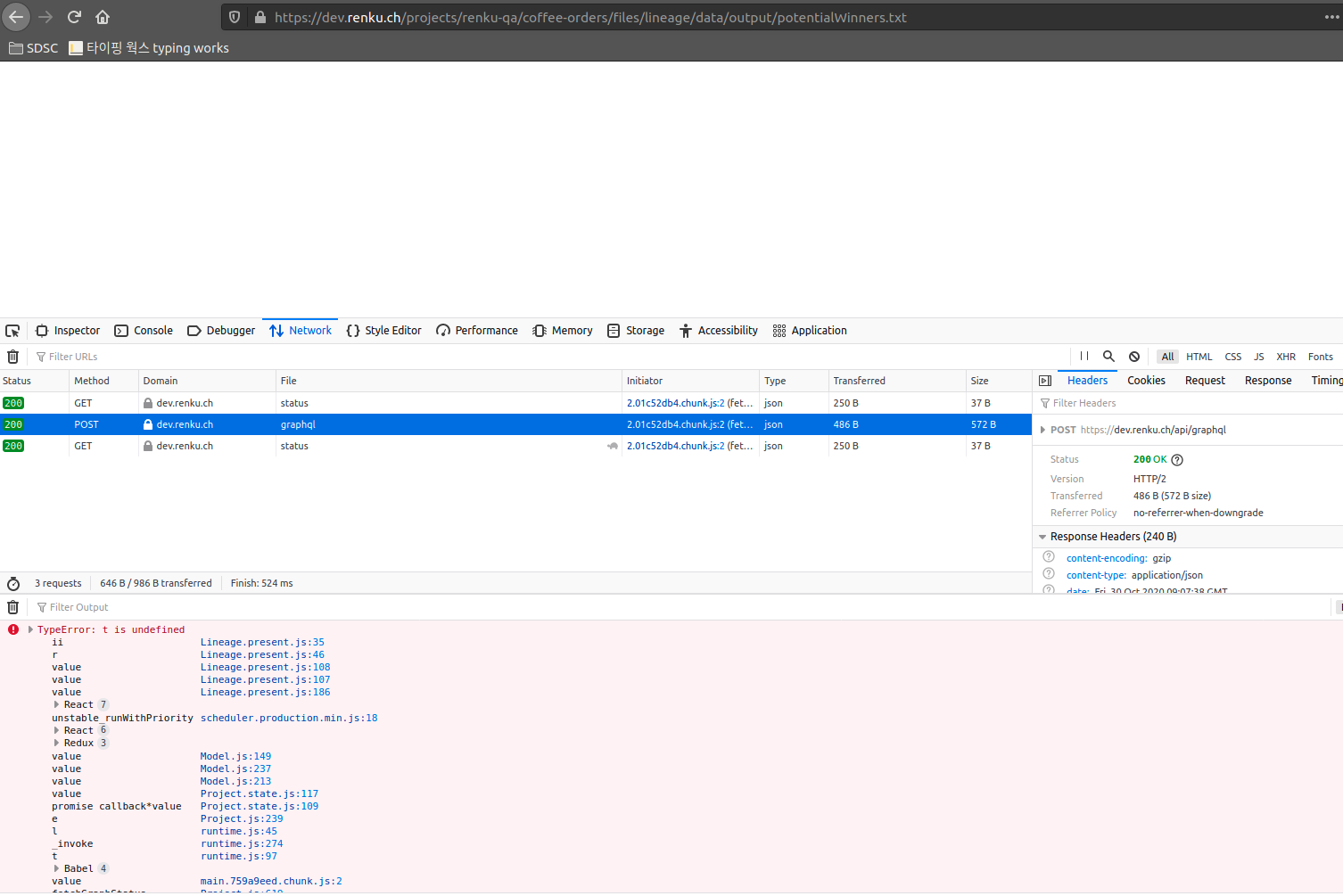Enable the XHR request filter
1343x896 pixels.
pos(1286,356)
